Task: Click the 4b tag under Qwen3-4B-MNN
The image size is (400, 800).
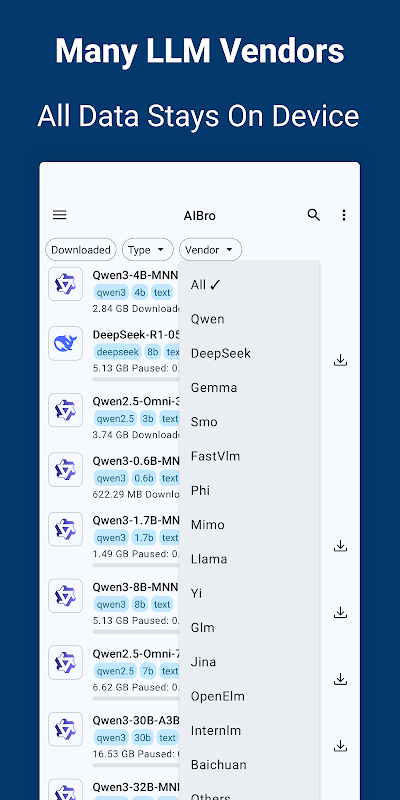Action: [x=139, y=292]
